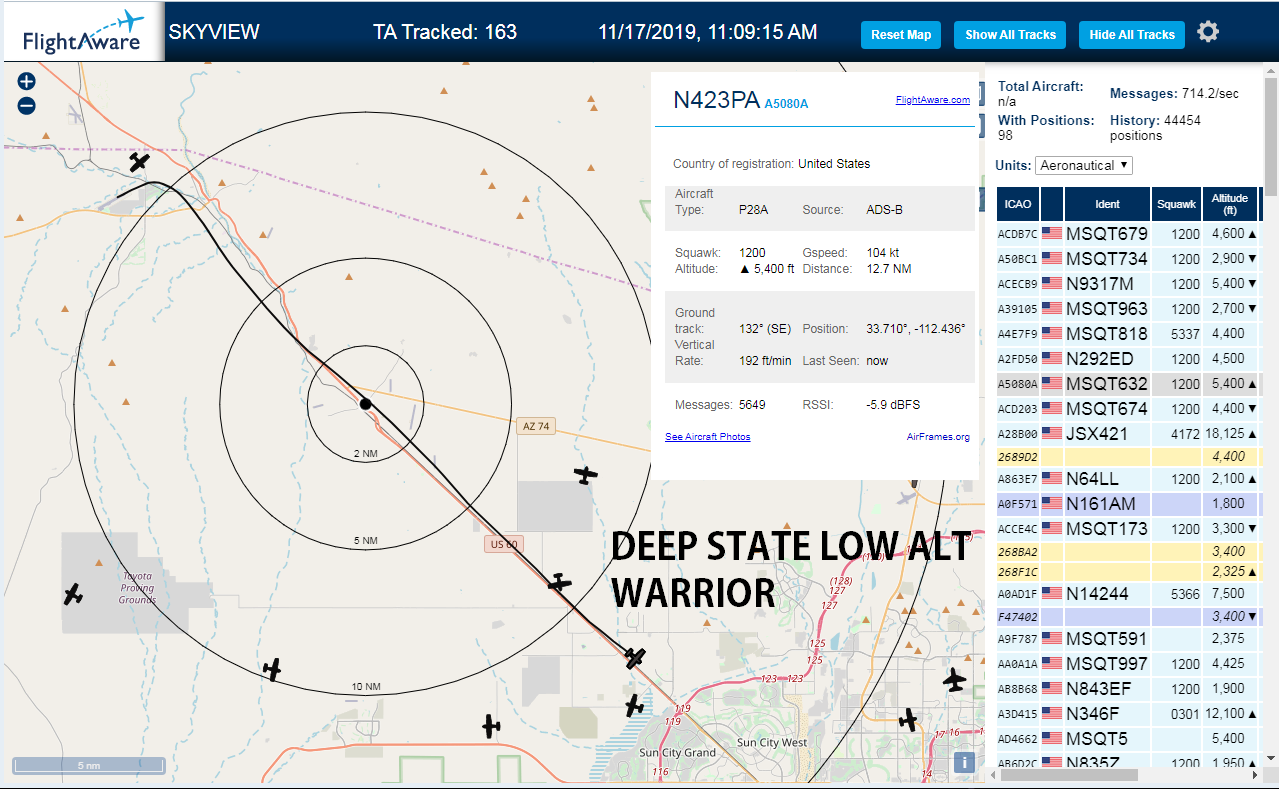This screenshot has width=1279, height=789.
Task: Click US flag in MSQT997 row
Action: click(1052, 663)
